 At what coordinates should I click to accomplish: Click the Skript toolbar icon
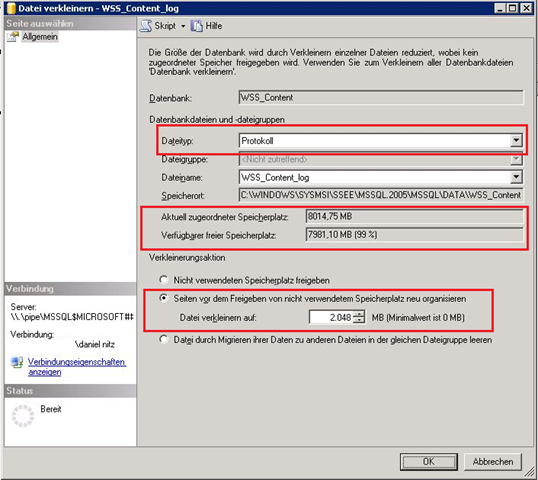[x=146, y=26]
